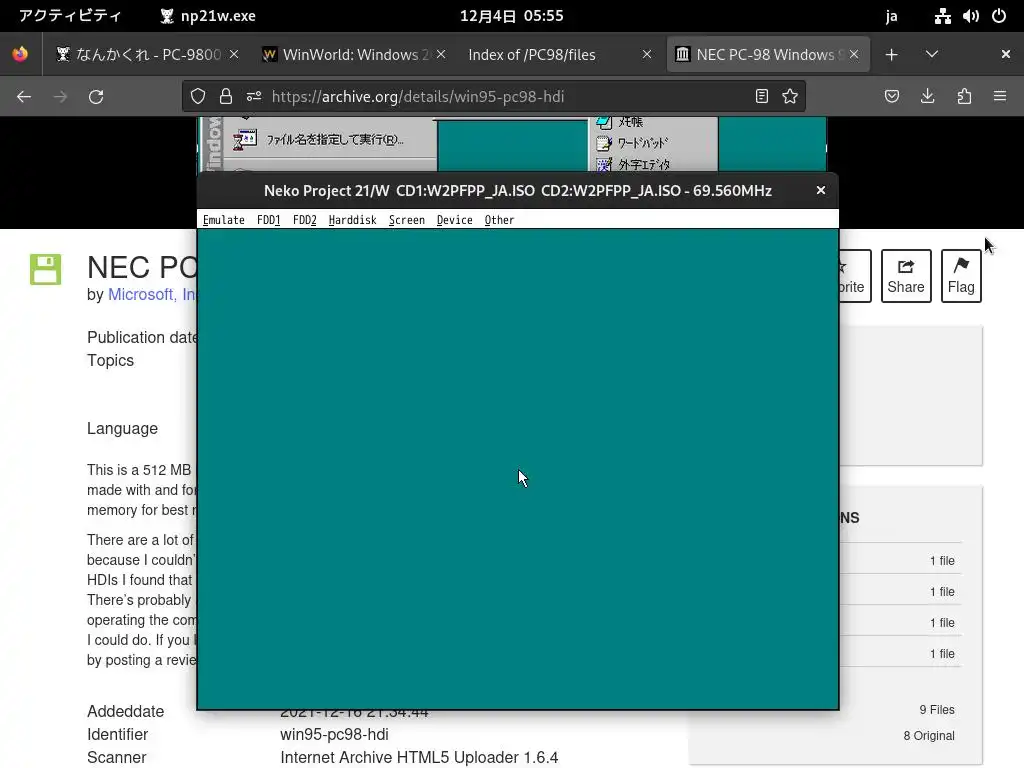This screenshot has height=768, width=1024.
Task: Click the Flag button on archive page
Action: pos(961,276)
